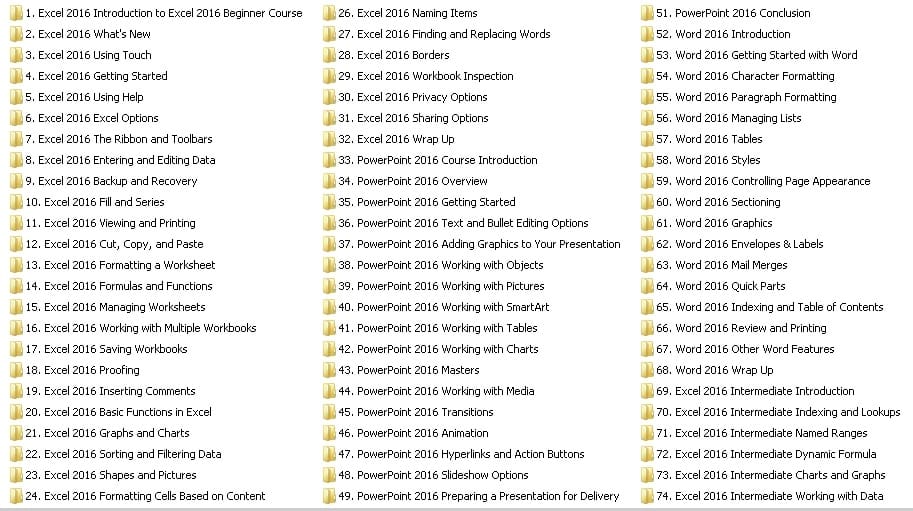Viewport: 913px width, 511px height.
Task: Click folder icon for 46. PowerPoint 2016 Animation
Action: [x=329, y=433]
